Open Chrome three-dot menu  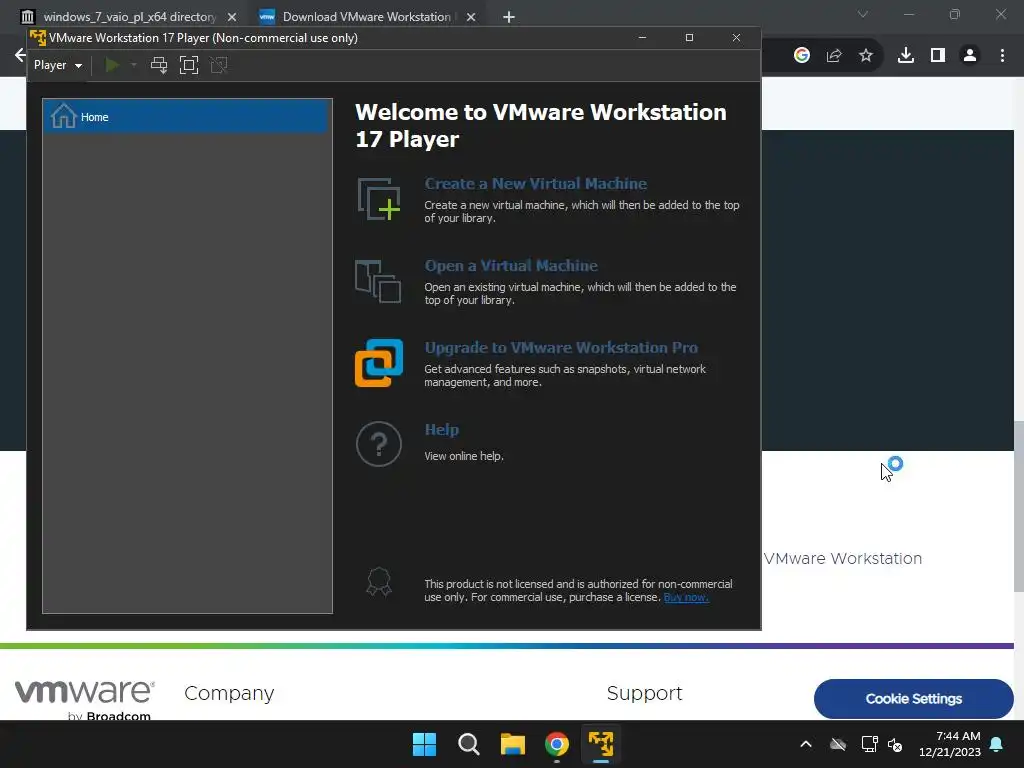click(x=1002, y=56)
